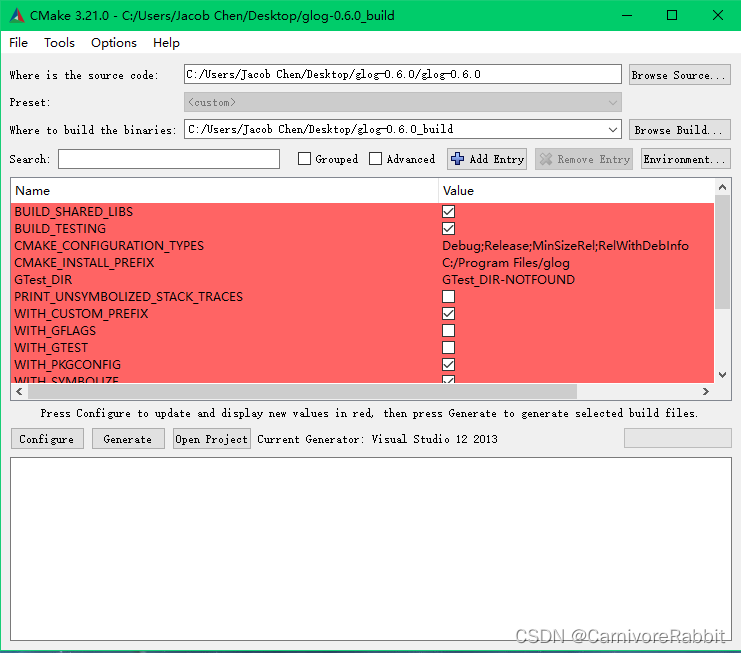Enable the Advanced checkbox
Viewport: 741px width, 653px height.
[x=375, y=159]
